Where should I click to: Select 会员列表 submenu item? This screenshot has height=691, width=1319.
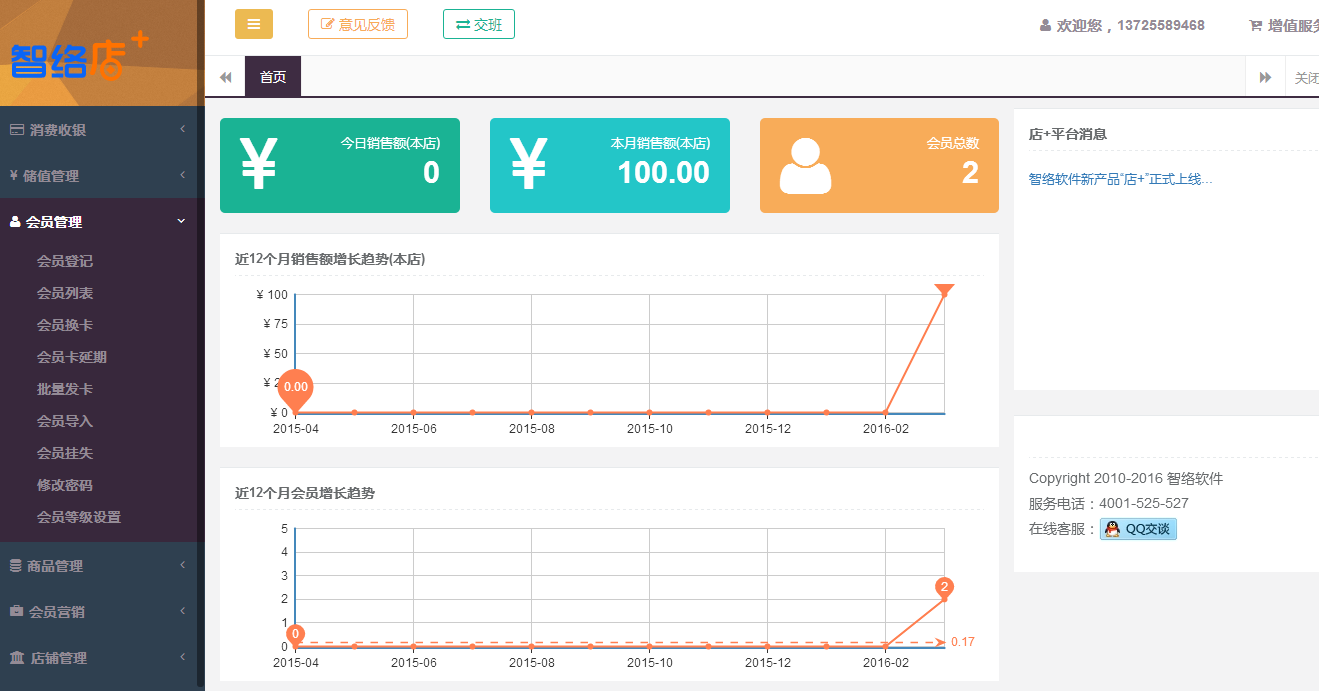65,293
